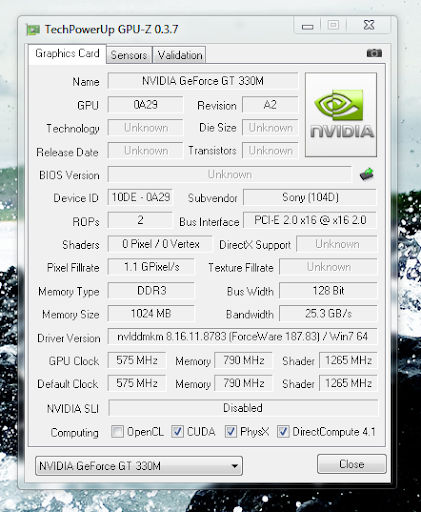This screenshot has width=421, height=512.
Task: Click the Driver Version nvlddmkm field
Action: click(243, 336)
